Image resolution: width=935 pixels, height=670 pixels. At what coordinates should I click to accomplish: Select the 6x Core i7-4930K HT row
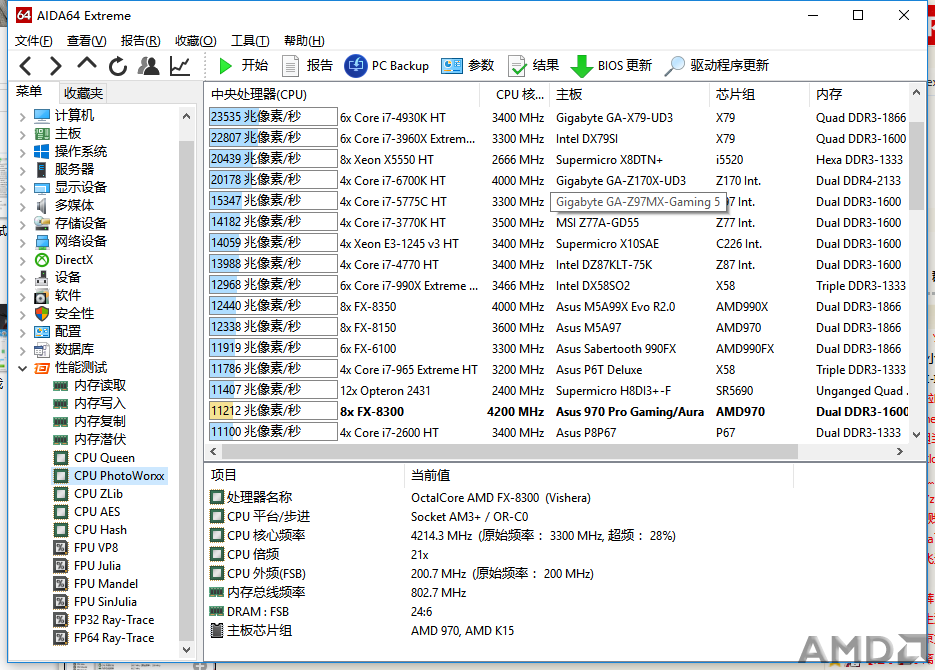(x=558, y=118)
